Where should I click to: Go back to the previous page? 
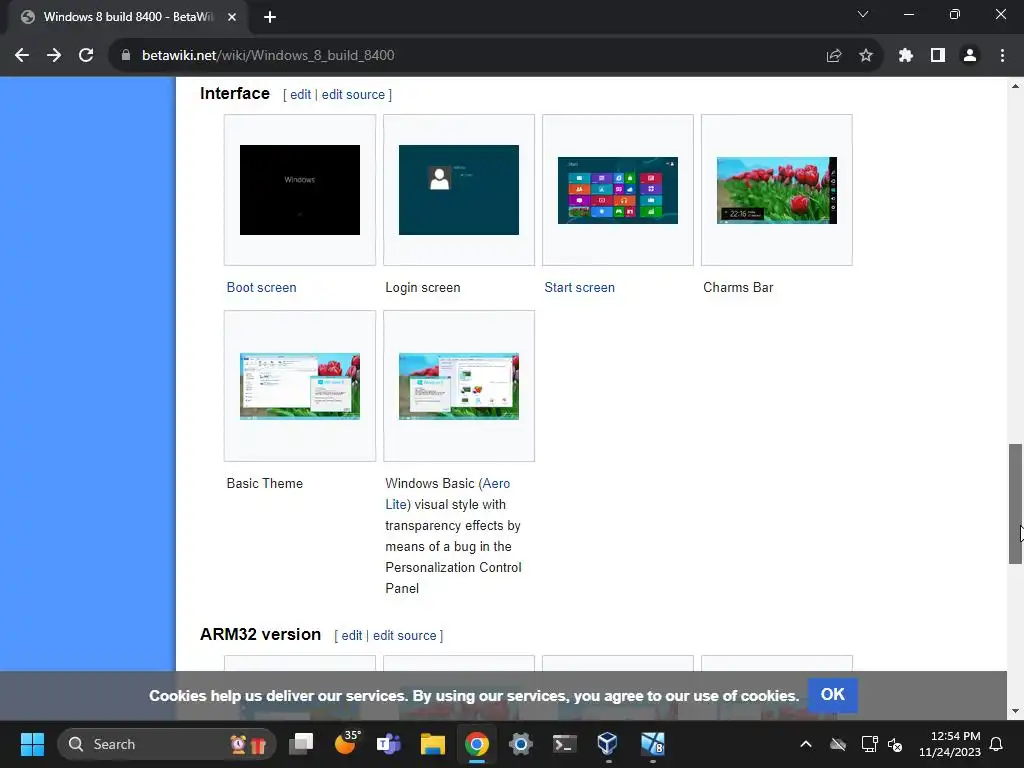point(22,56)
